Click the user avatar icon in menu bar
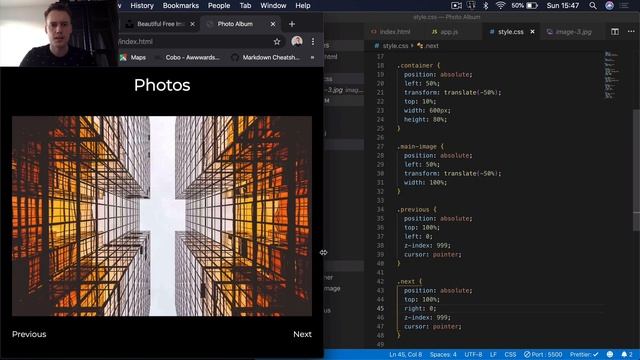 pyautogui.click(x=609, y=5)
